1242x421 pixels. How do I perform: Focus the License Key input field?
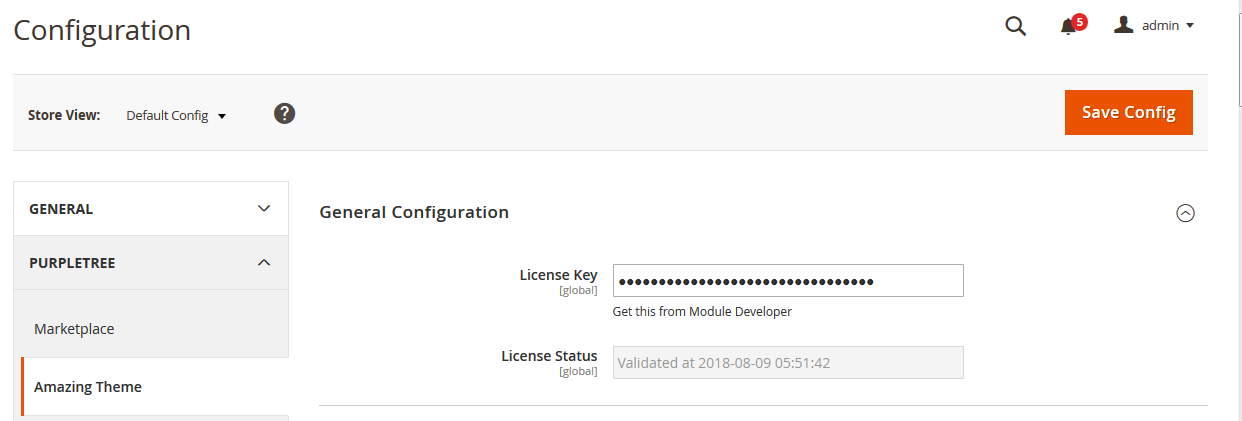pos(788,281)
